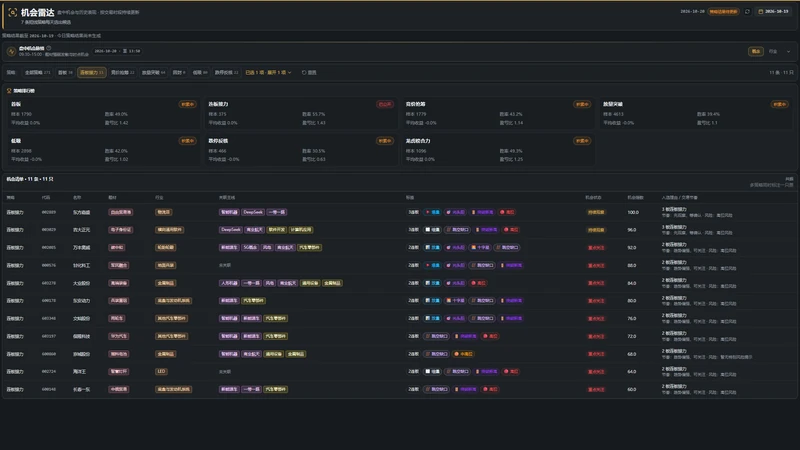The image size is (800, 450).
Task: Click the orange status badge in 东方嘉盛 row
Action: (596, 212)
